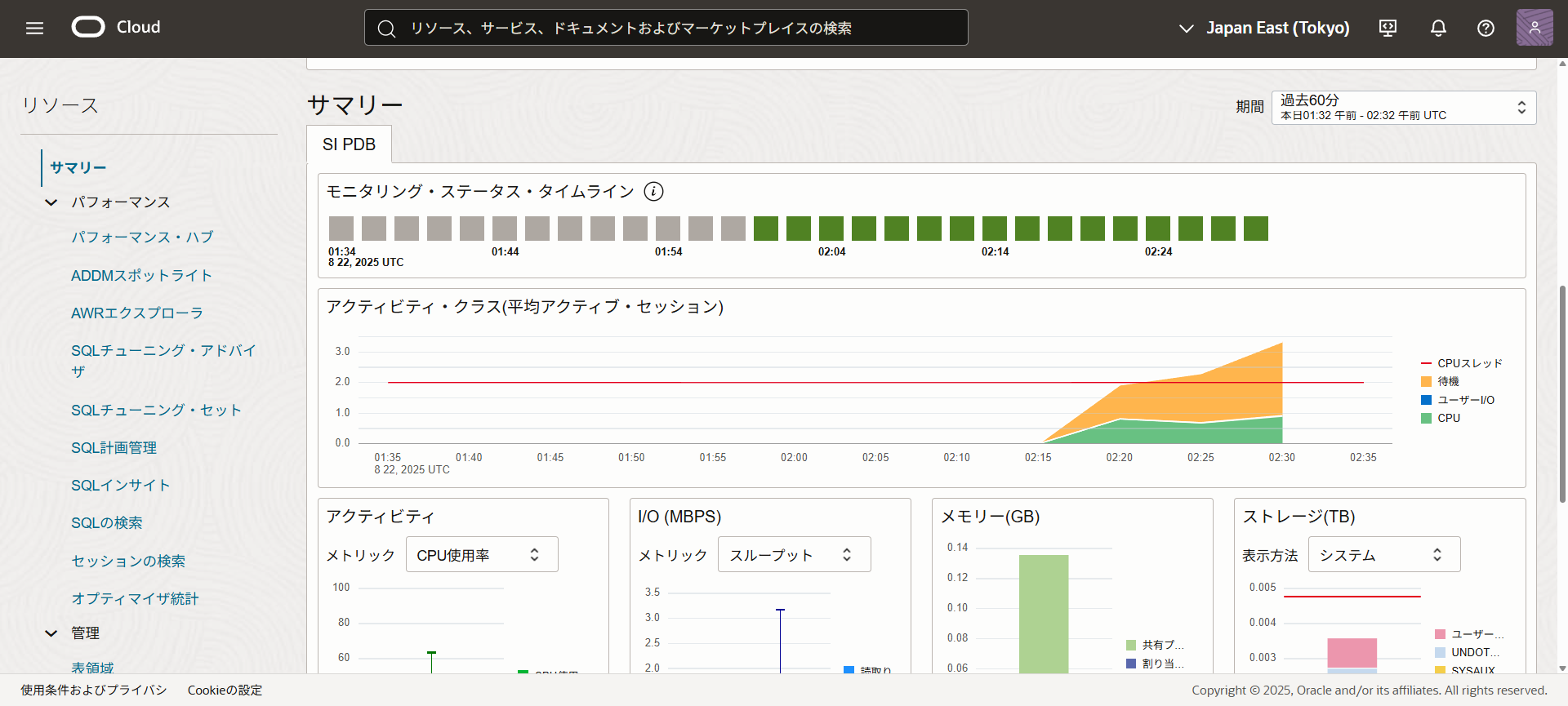Open セッションの検索
Image resolution: width=1568 pixels, height=706 pixels.
[x=128, y=561]
